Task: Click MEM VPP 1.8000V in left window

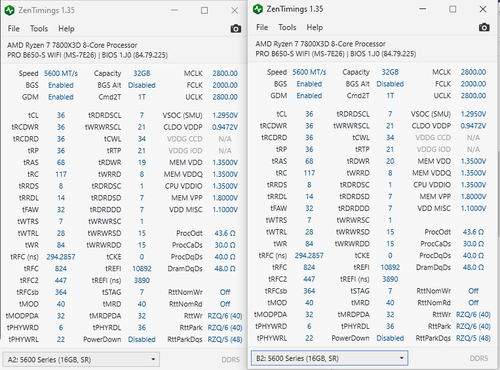Action: pos(225,198)
